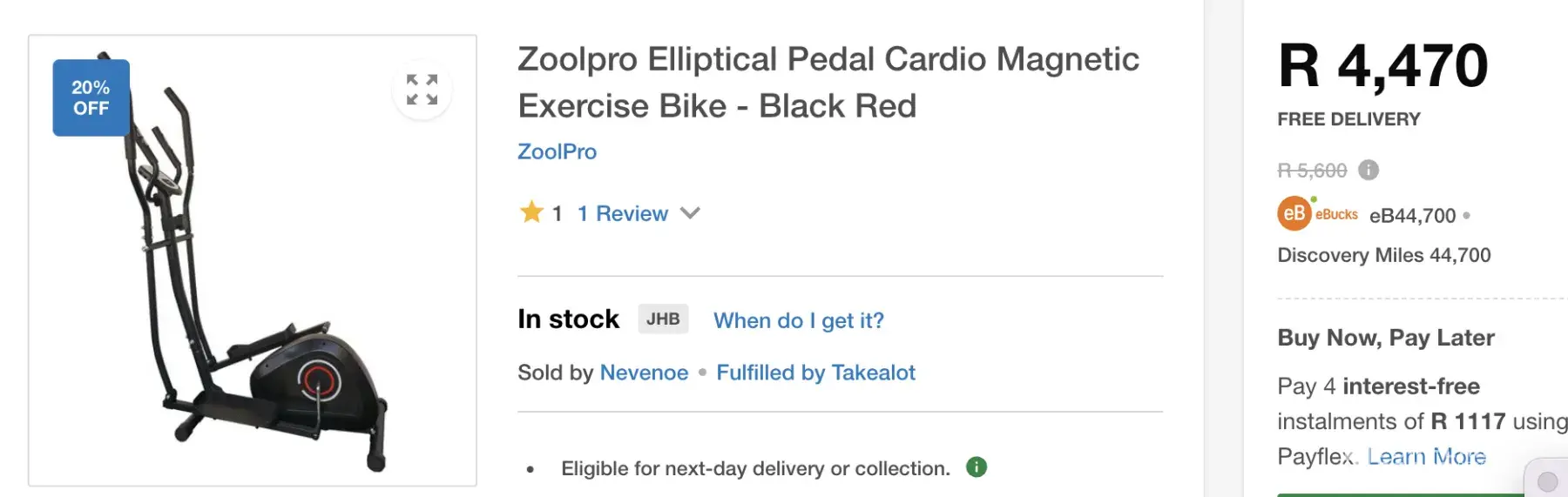This screenshot has height=497, width=1568.
Task: Open the 1 Review link
Action: (622, 213)
